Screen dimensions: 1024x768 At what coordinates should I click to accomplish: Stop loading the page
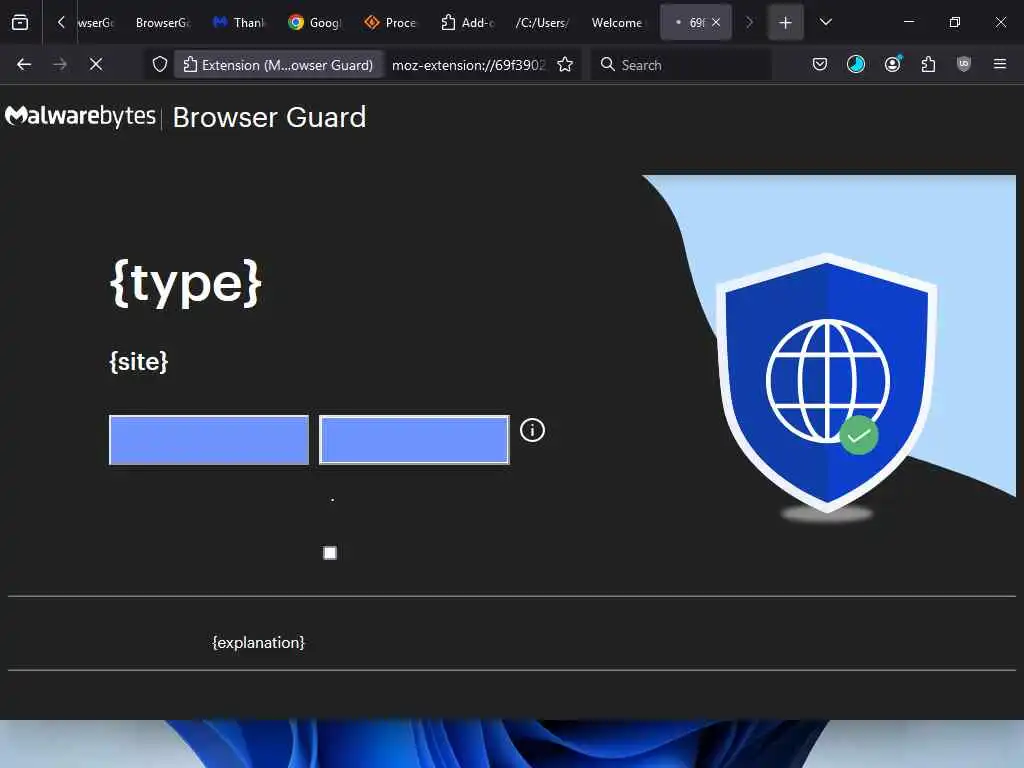point(96,64)
